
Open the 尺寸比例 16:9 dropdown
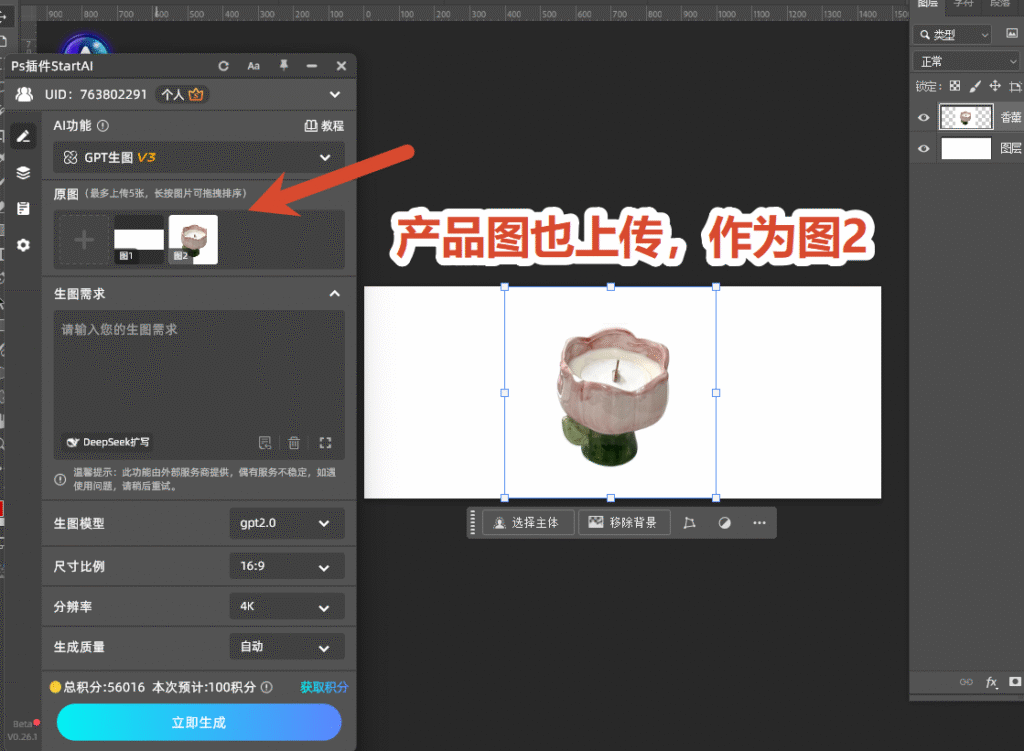287,566
